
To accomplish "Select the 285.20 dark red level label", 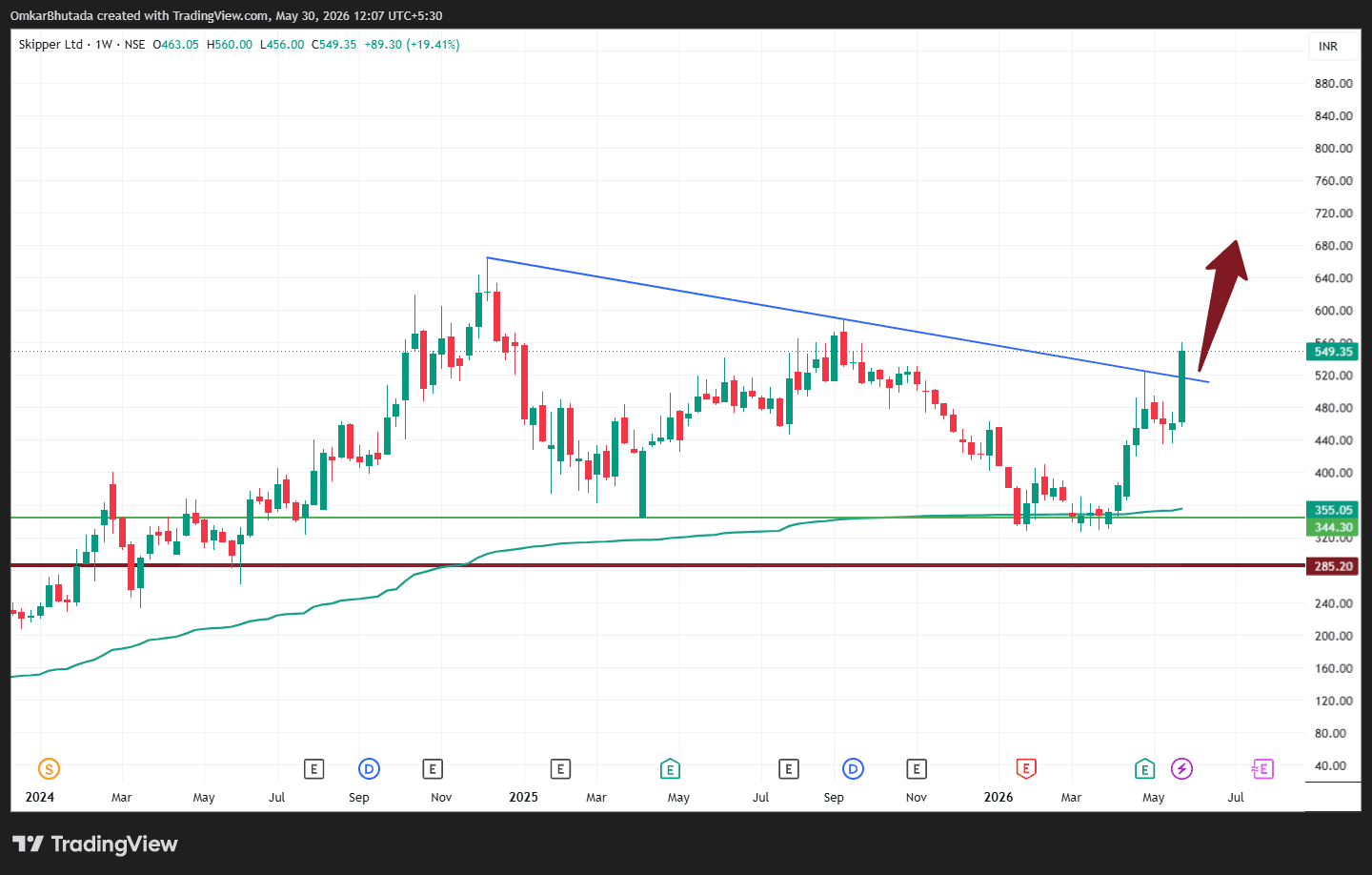I will click(1332, 566).
